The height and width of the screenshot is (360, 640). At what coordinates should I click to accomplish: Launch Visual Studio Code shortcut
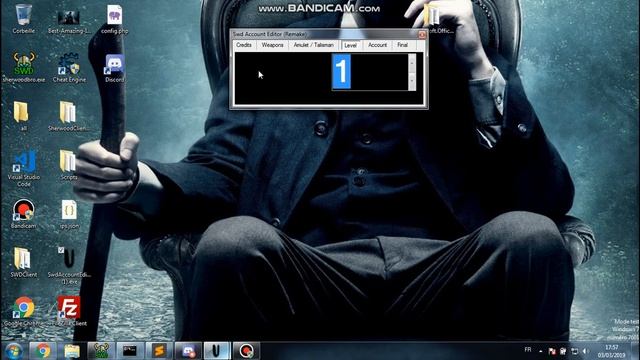(24, 168)
